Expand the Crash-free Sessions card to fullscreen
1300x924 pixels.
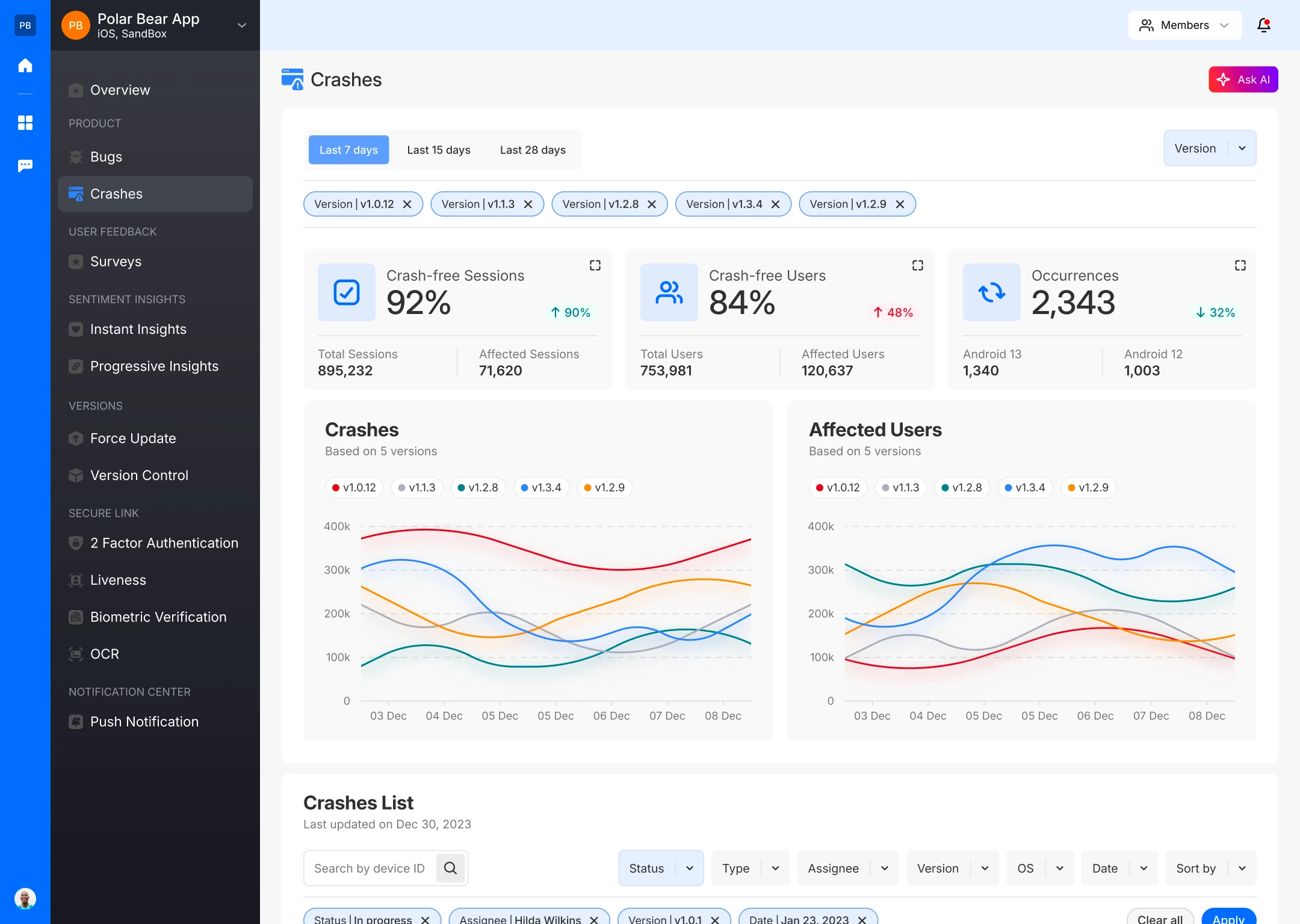click(595, 265)
